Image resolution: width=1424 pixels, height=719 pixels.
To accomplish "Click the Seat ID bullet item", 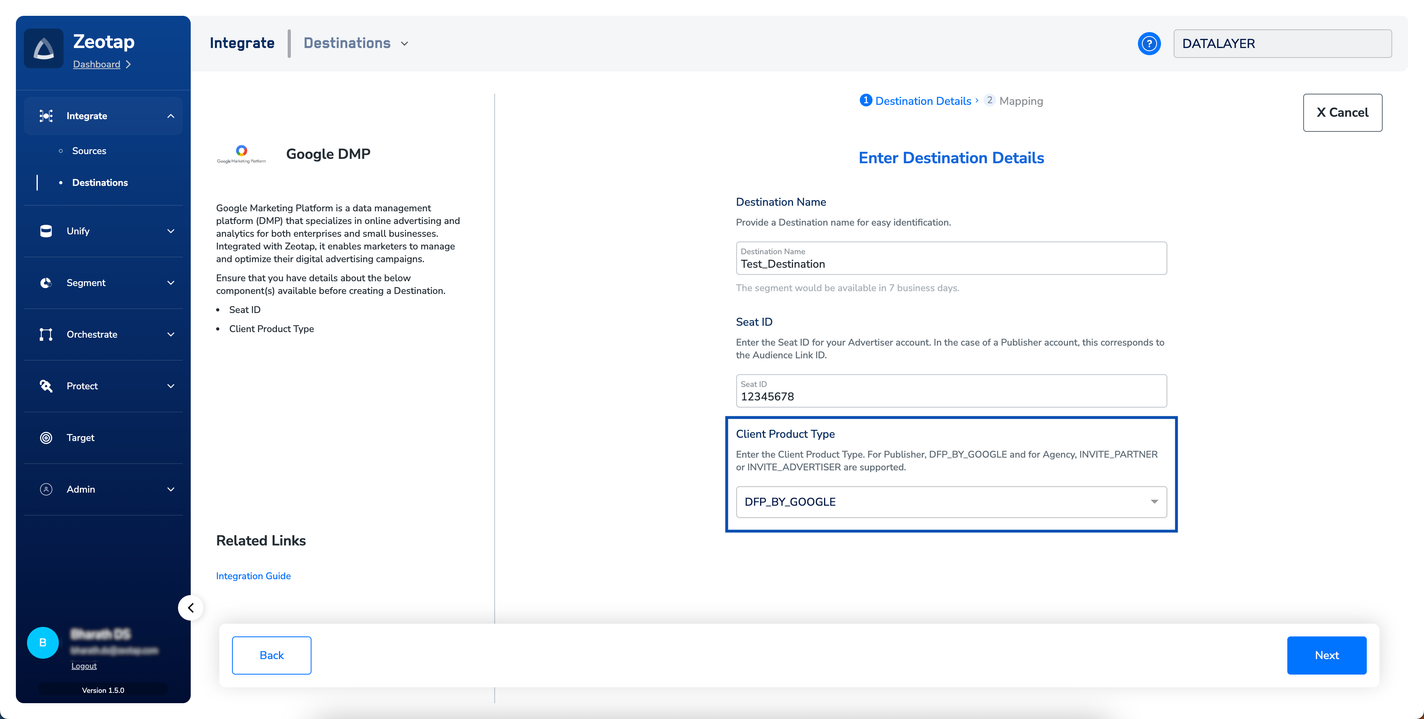I will click(x=245, y=310).
